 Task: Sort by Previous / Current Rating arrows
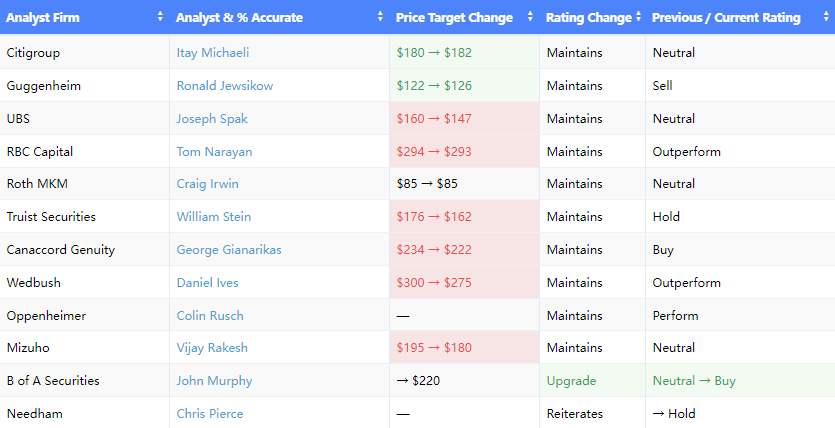click(825, 17)
